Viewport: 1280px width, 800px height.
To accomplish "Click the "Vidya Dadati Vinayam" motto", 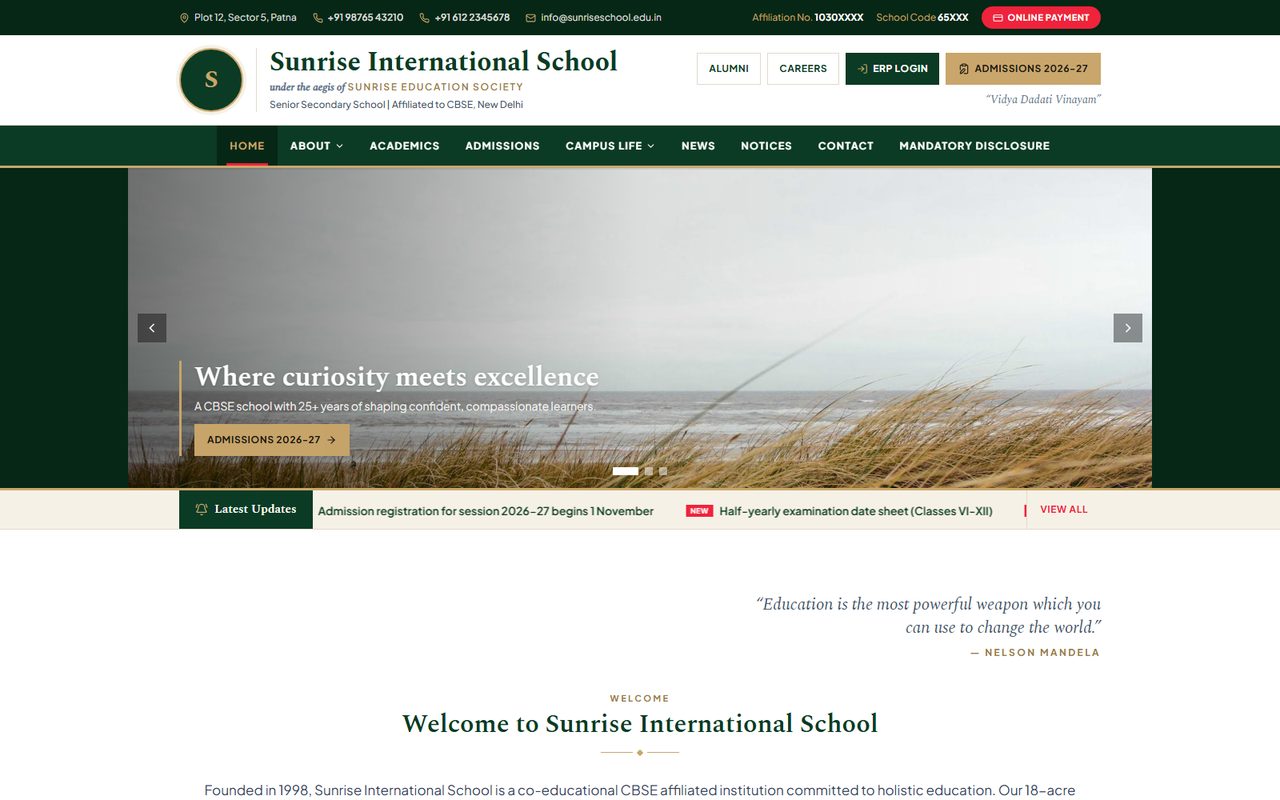I will [1043, 100].
